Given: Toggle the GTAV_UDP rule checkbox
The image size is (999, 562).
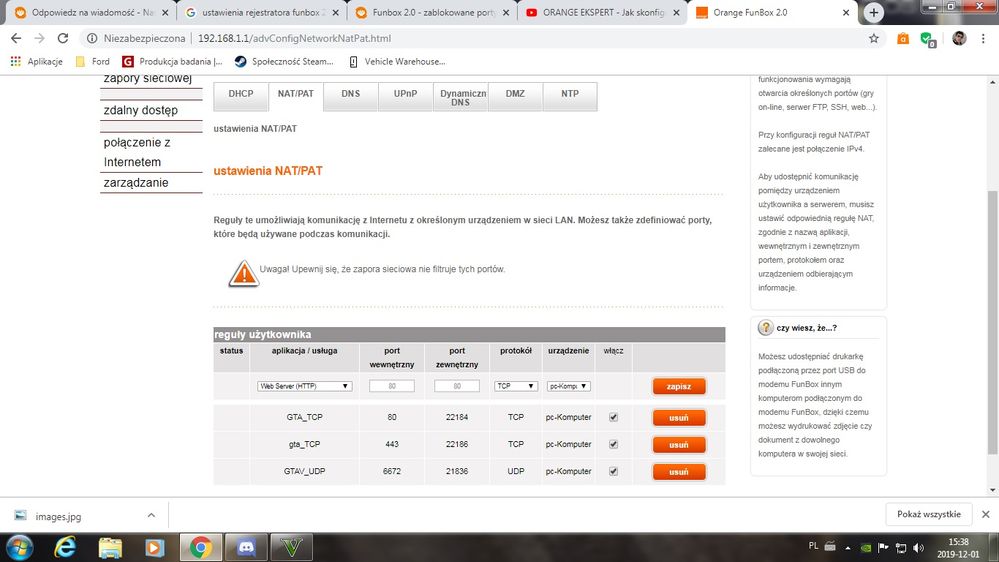Looking at the screenshot, I should 613,471.
